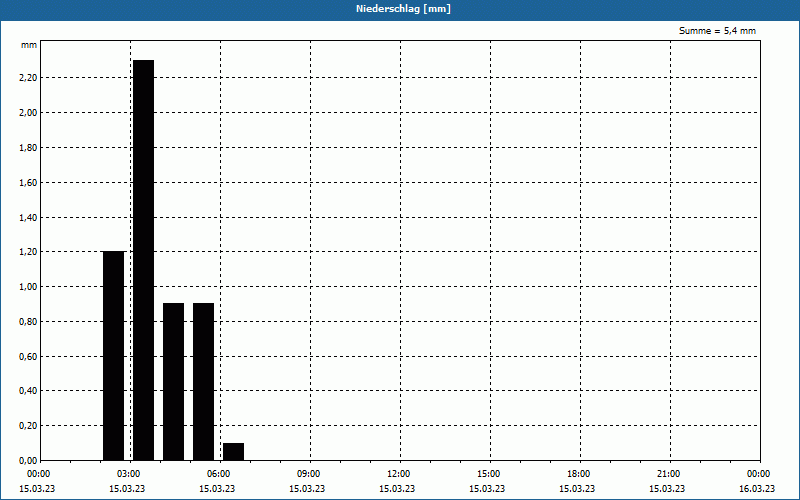Click the 1,80 y-axis label
Screen dimensions: 800x500
29,147
